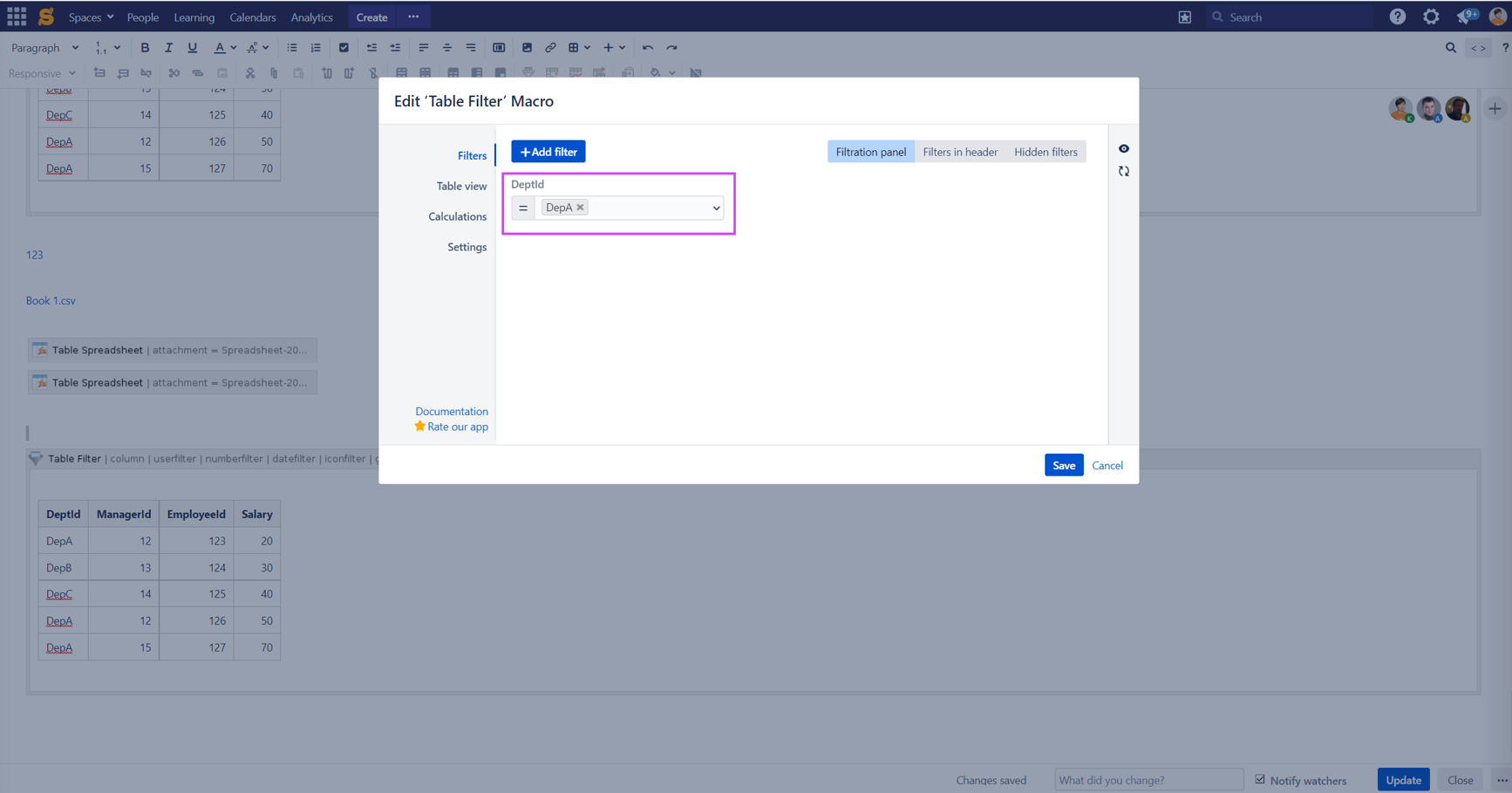Switch to Hidden filters mode
This screenshot has height=793, width=1512.
1045,152
